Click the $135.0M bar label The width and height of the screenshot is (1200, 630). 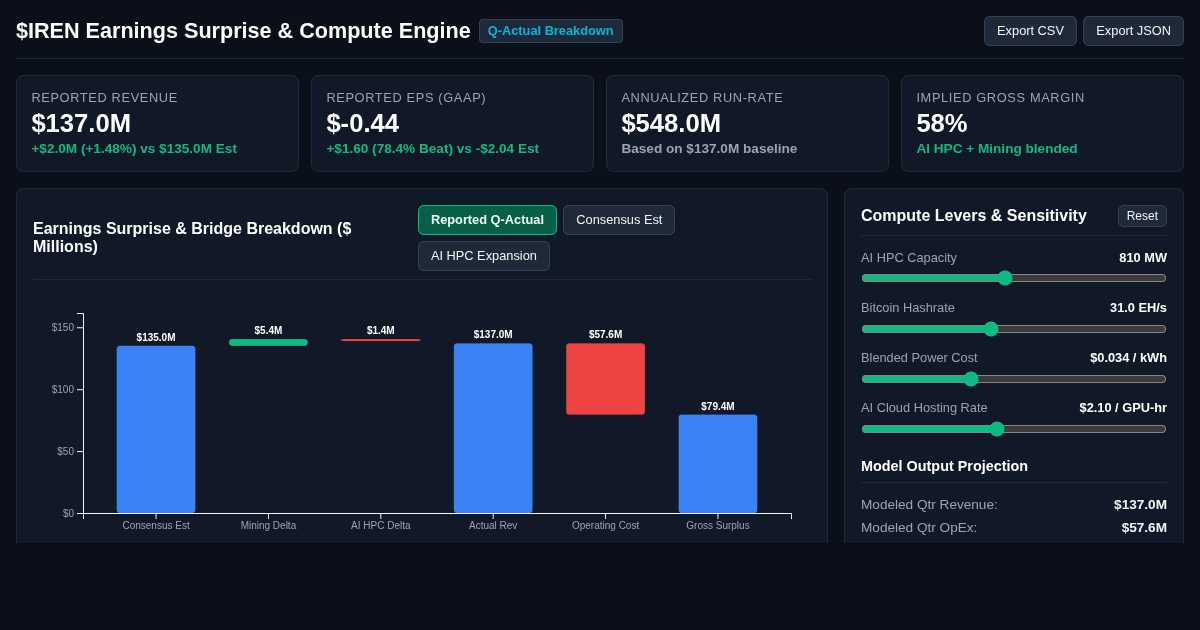156,338
